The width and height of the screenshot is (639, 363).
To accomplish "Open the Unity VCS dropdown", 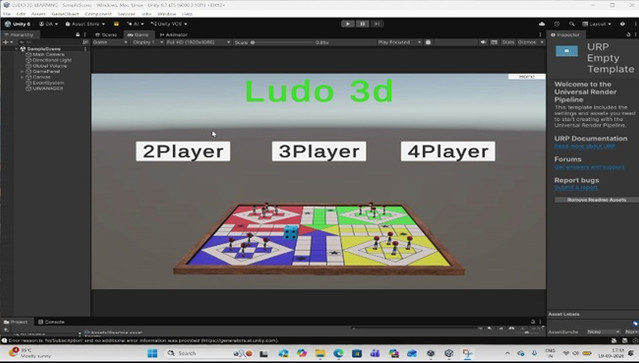I will pyautogui.click(x=169, y=24).
